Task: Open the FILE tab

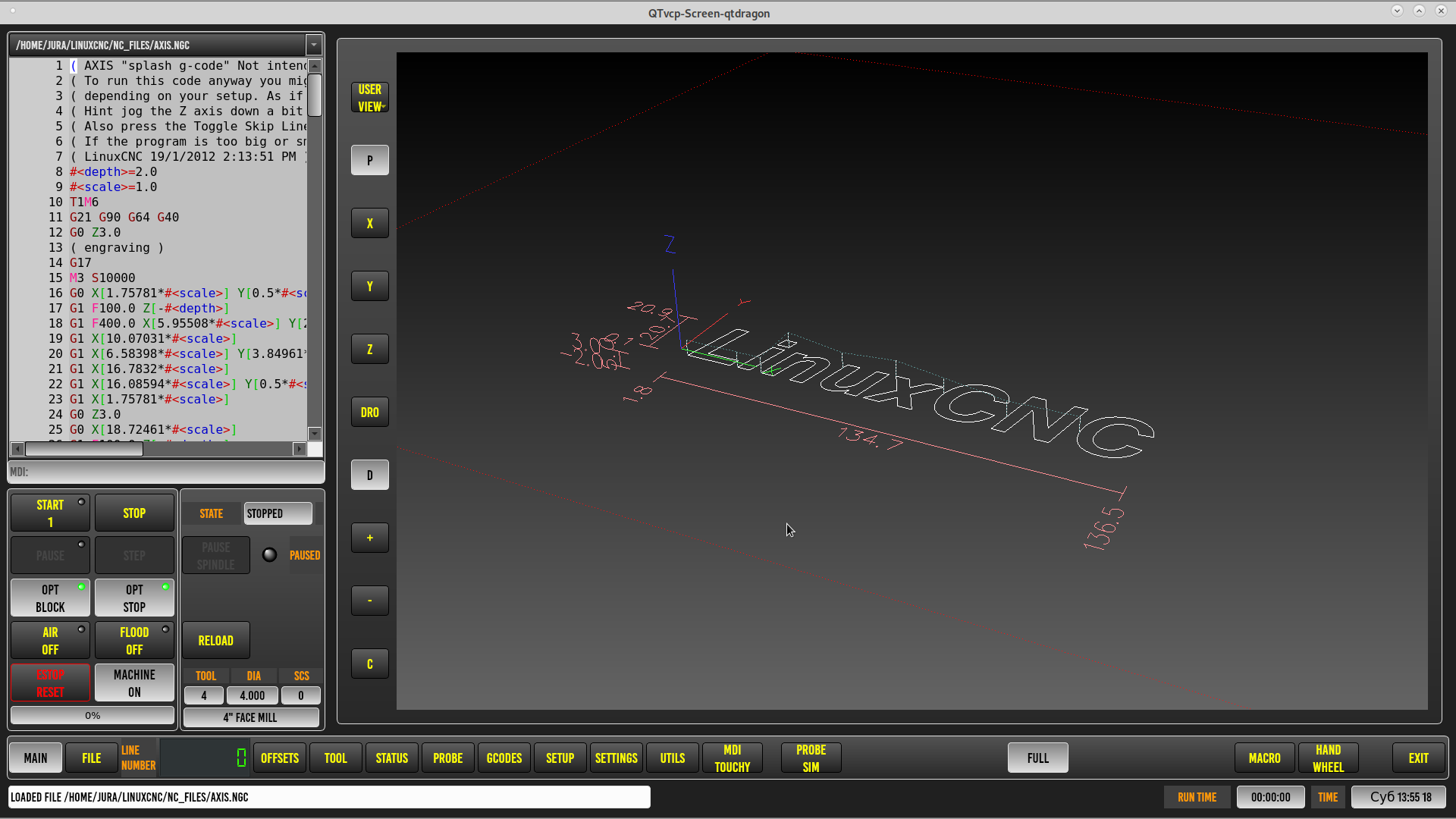Action: 92,758
